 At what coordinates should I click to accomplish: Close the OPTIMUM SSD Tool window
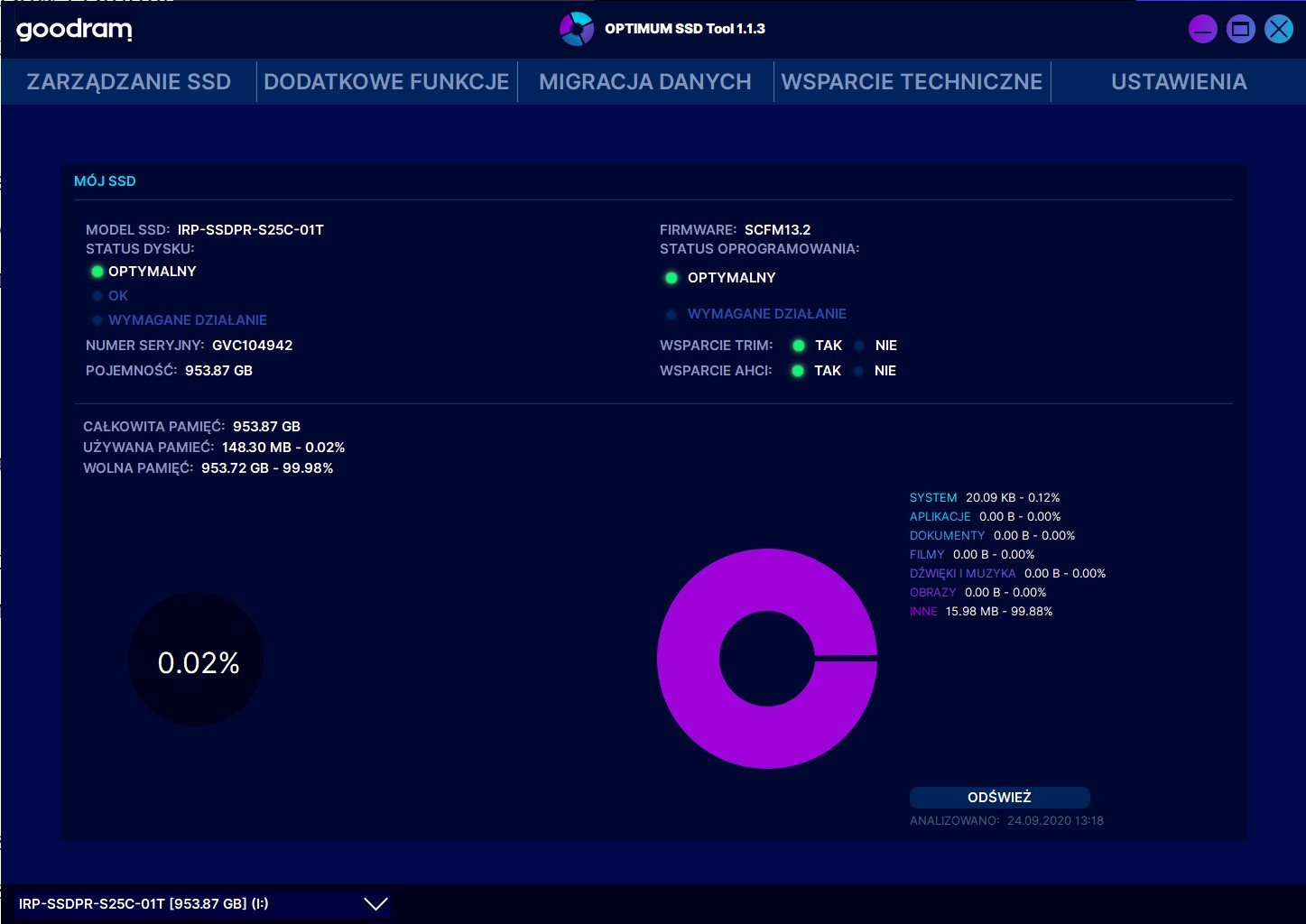point(1278,29)
